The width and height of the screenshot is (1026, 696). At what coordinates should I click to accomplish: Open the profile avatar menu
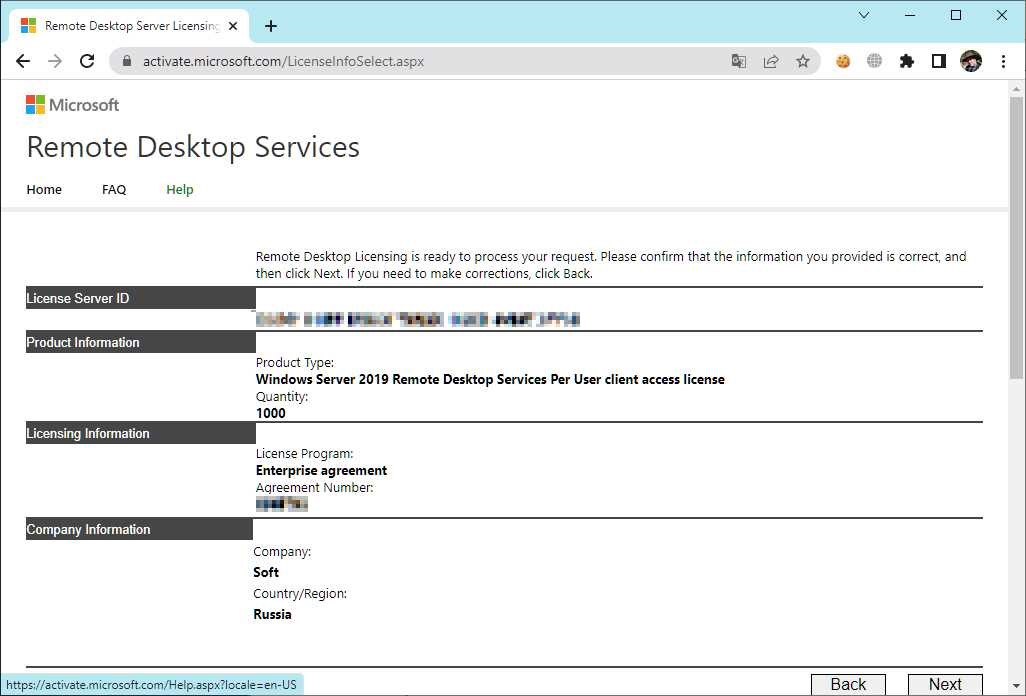coord(971,61)
